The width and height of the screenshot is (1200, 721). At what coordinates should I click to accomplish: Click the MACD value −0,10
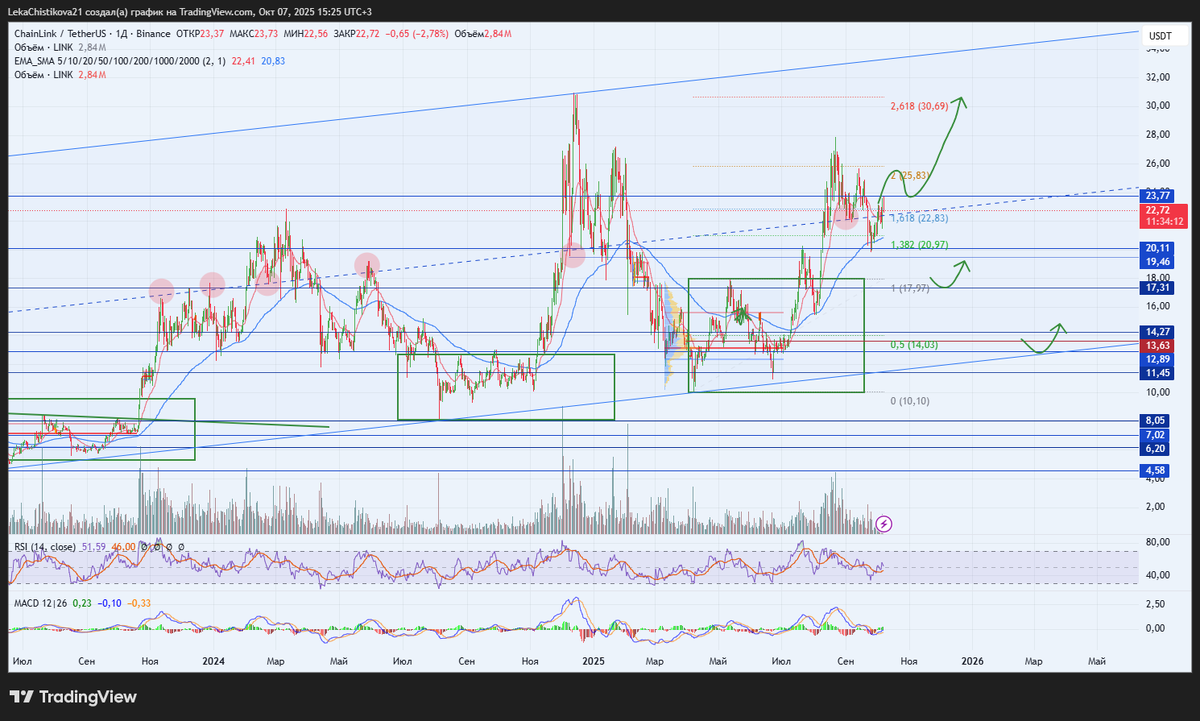point(110,603)
